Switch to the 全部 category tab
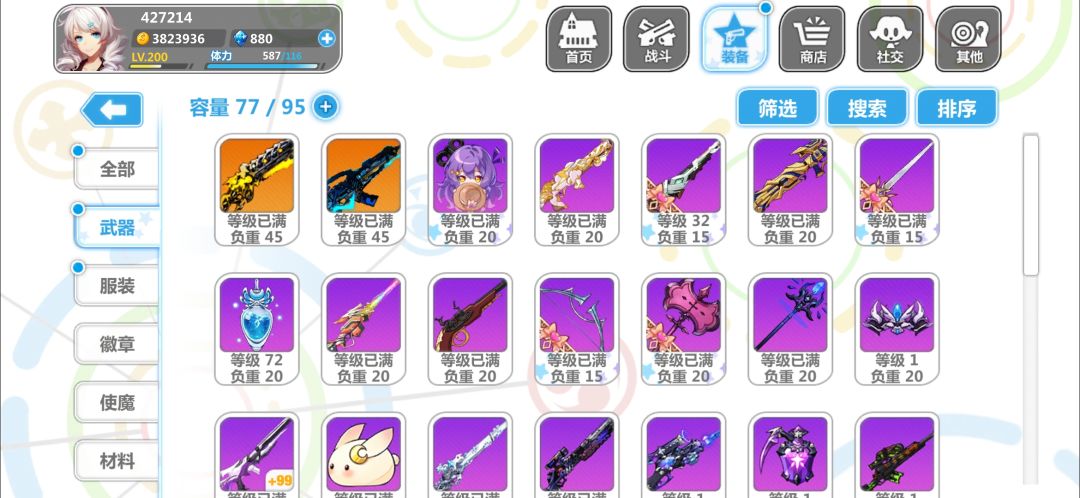The image size is (1080, 498). pos(116,169)
